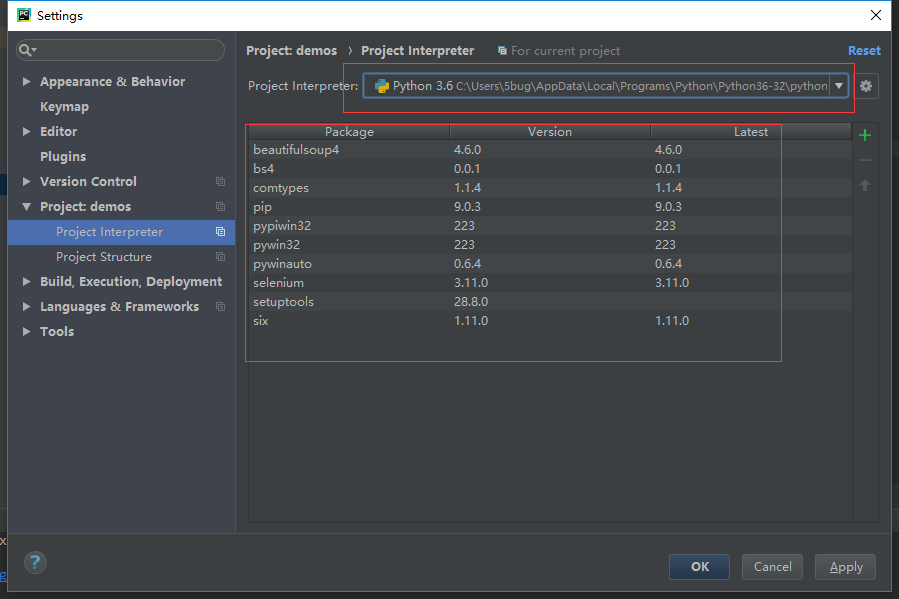
Task: Select the bs4 package row
Action: (550, 169)
